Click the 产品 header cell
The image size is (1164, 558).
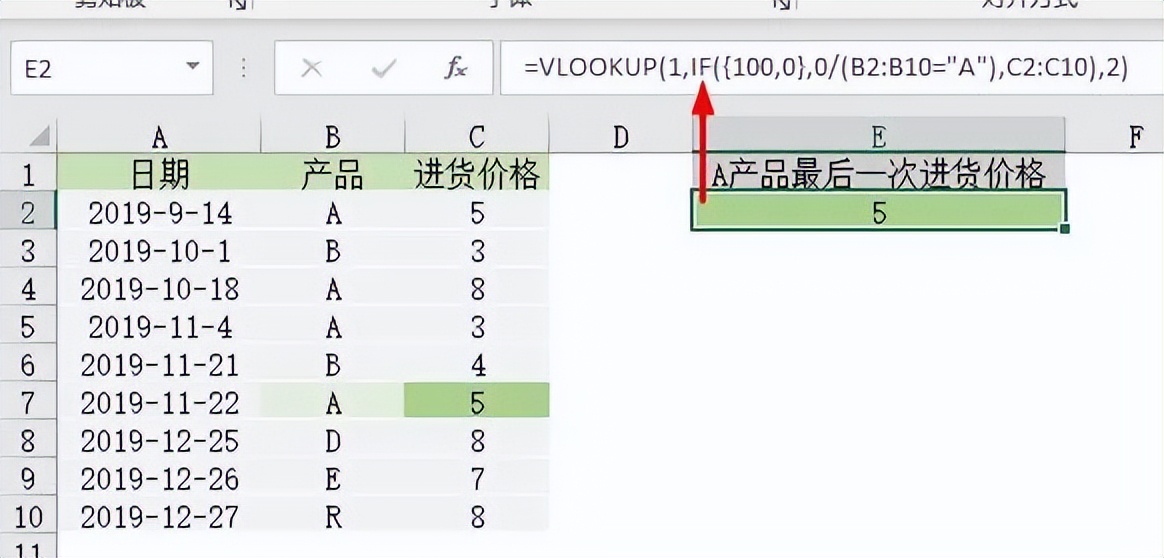(x=333, y=174)
